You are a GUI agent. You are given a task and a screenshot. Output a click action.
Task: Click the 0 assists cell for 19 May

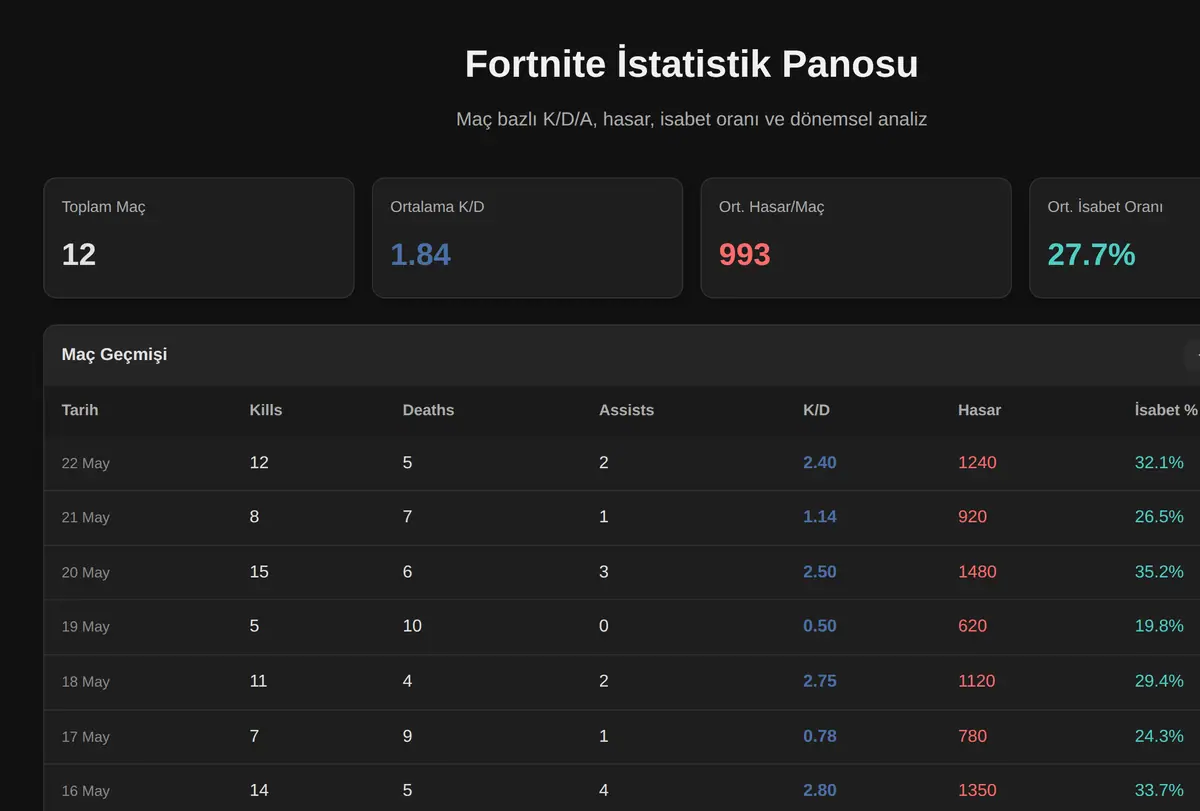pyautogui.click(x=604, y=626)
